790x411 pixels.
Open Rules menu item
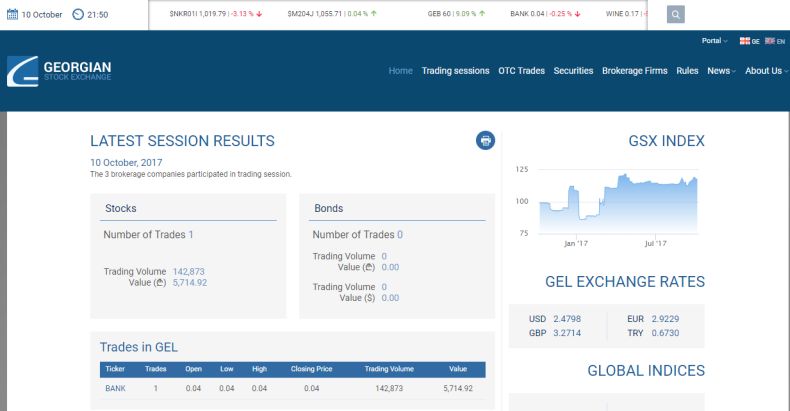coord(687,71)
